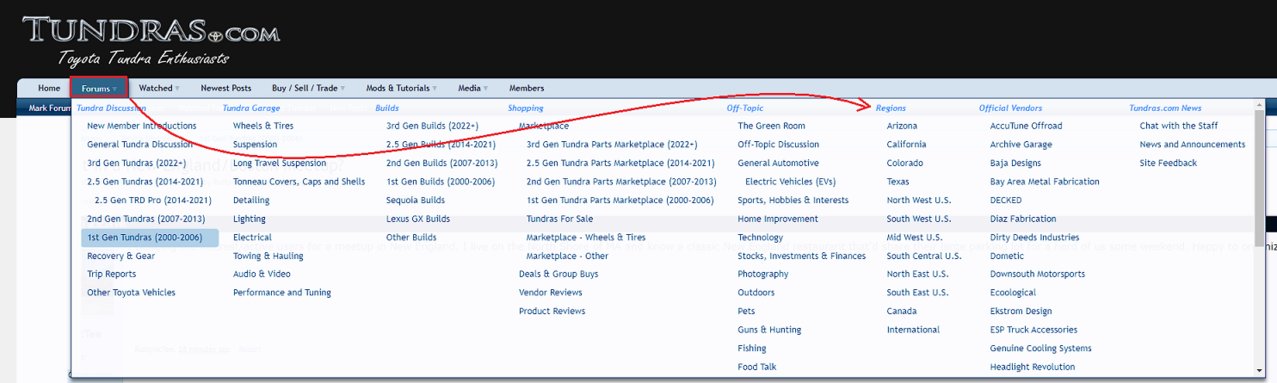Open Sequoia Builds forum
This screenshot has width=1277, height=383.
[x=416, y=200]
